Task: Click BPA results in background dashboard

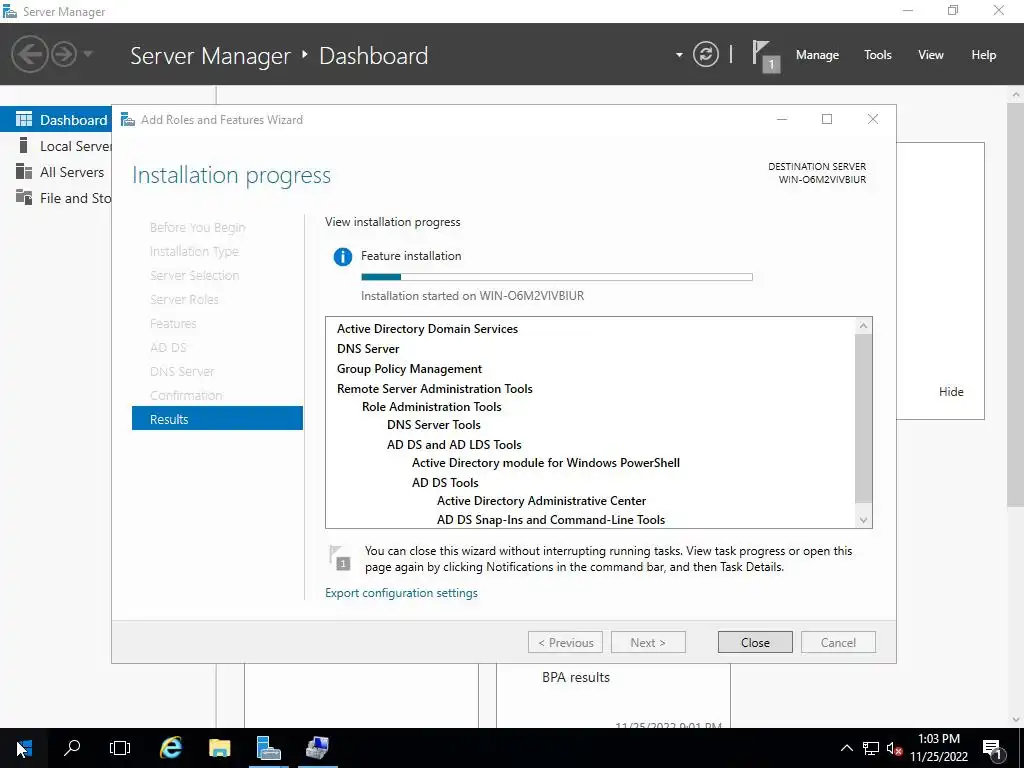Action: (x=575, y=678)
